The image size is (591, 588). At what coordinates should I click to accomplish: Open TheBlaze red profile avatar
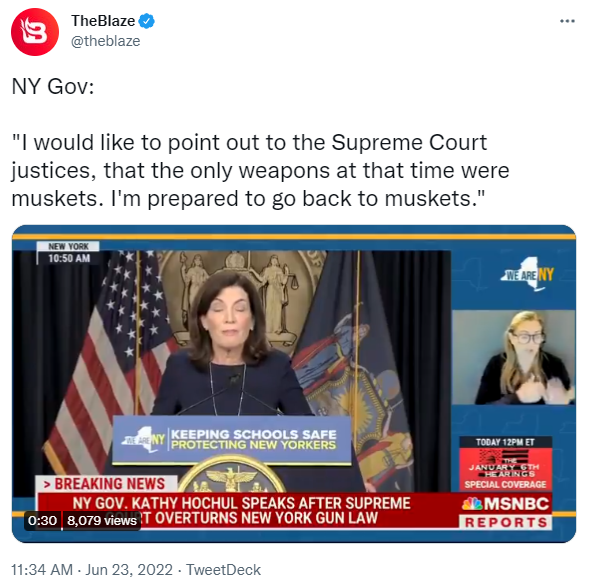tap(35, 32)
